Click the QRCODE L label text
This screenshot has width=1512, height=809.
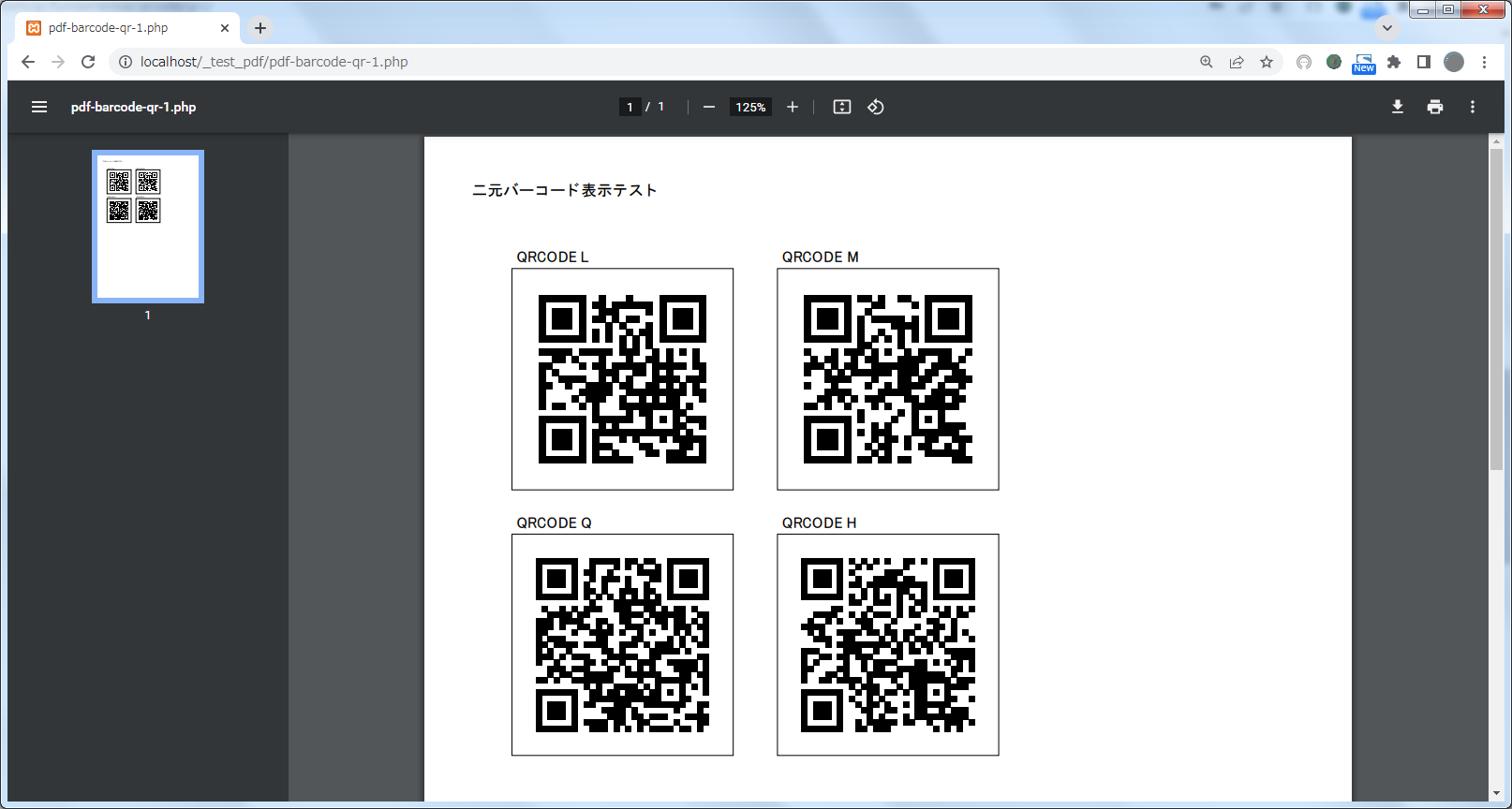point(553,257)
